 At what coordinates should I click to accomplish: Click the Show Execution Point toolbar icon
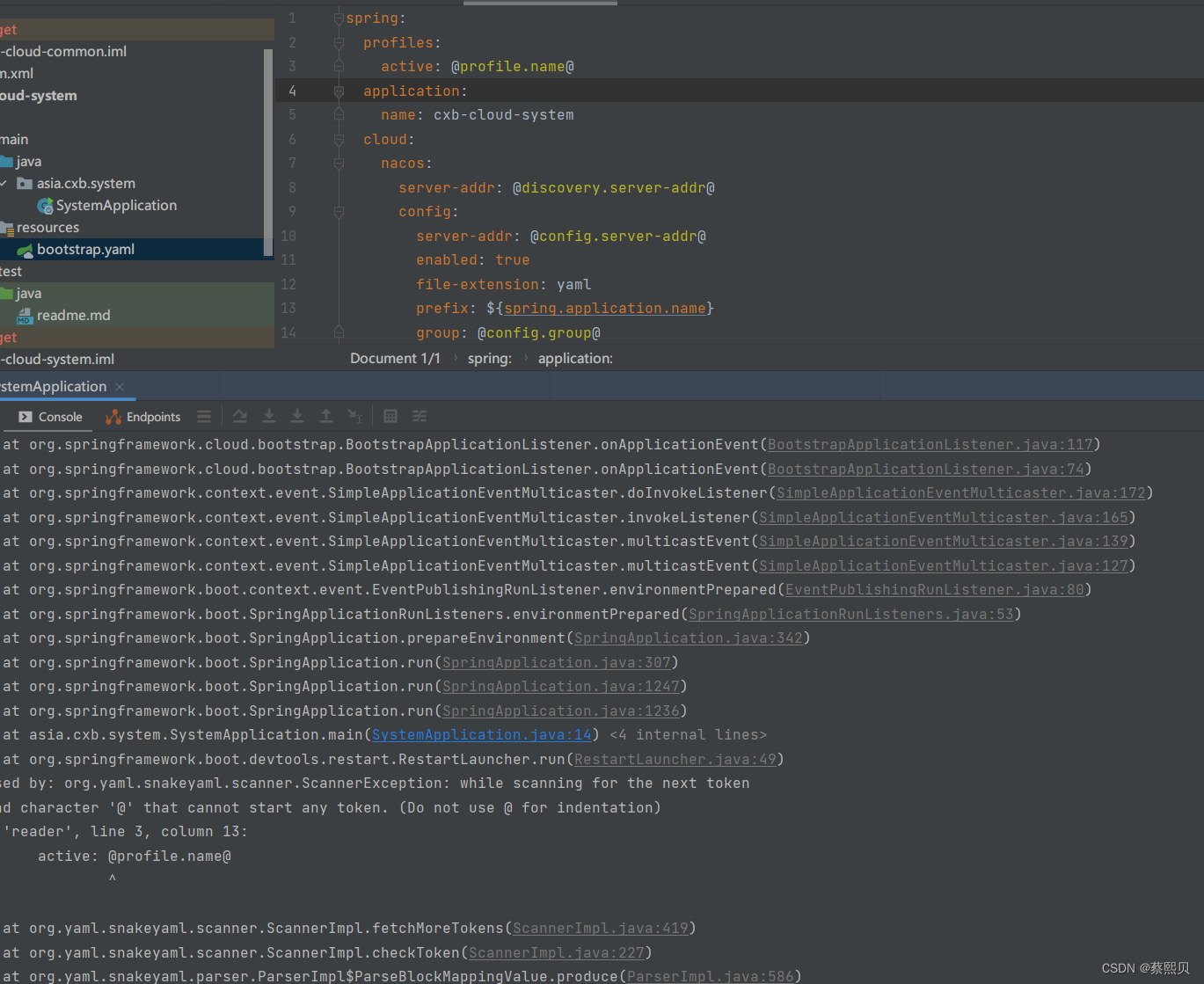point(204,417)
